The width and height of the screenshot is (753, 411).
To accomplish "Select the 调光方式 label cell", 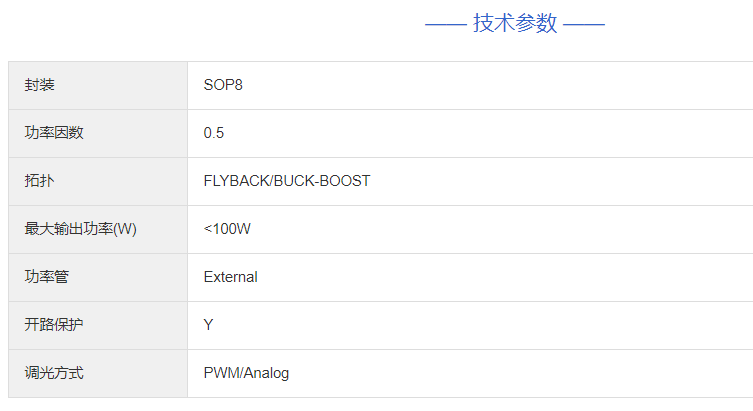I will pyautogui.click(x=54, y=373).
